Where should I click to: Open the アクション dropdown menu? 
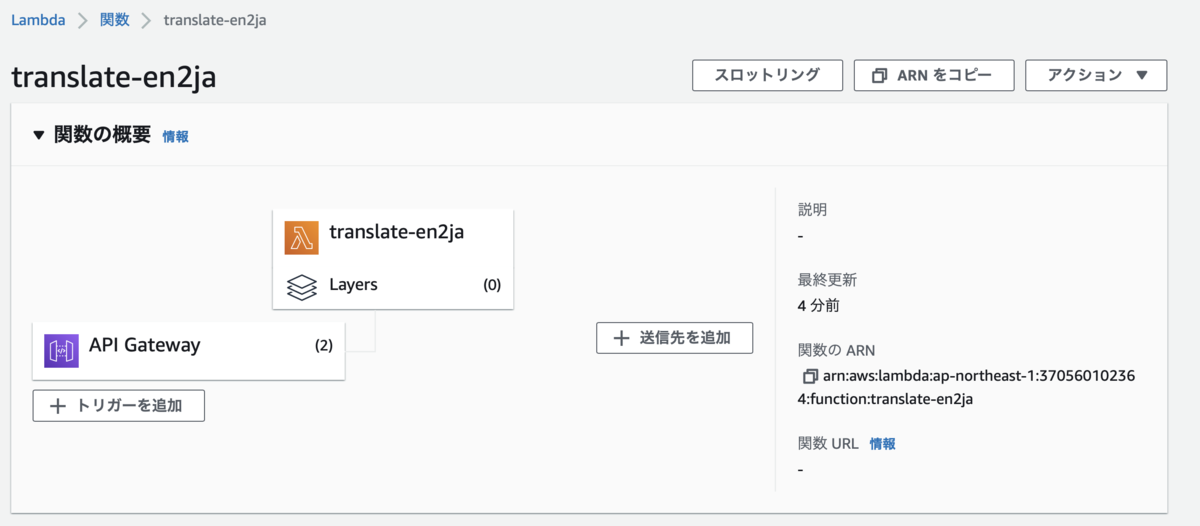[x=1096, y=75]
